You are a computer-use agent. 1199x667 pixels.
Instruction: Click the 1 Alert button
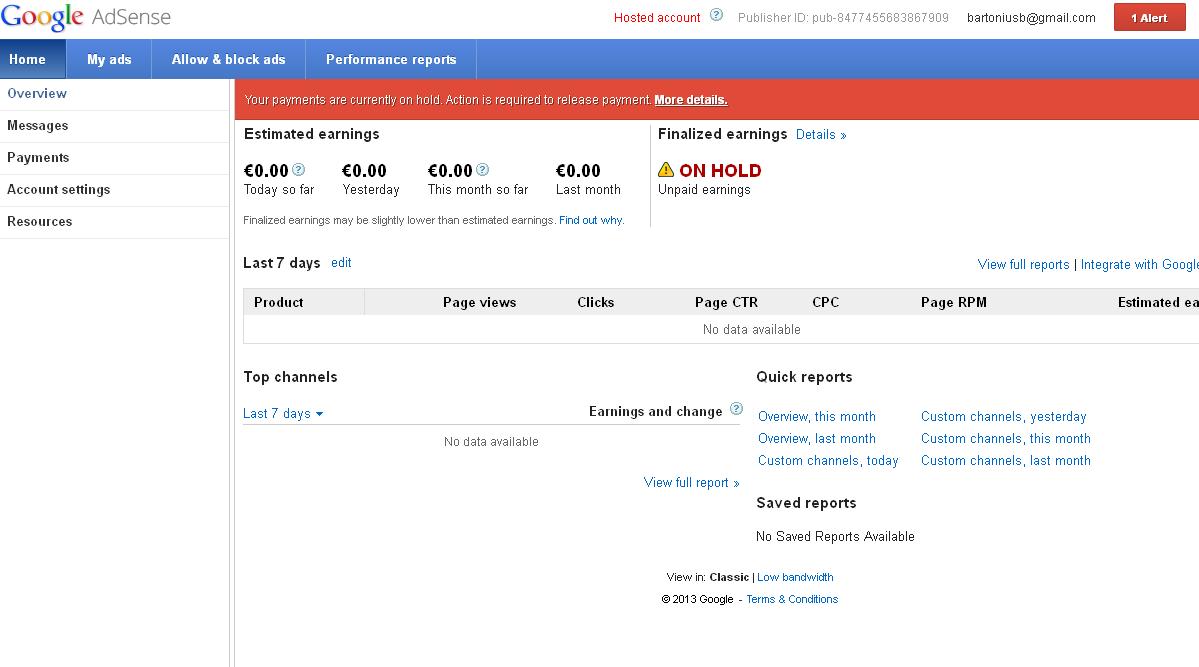tap(1149, 18)
